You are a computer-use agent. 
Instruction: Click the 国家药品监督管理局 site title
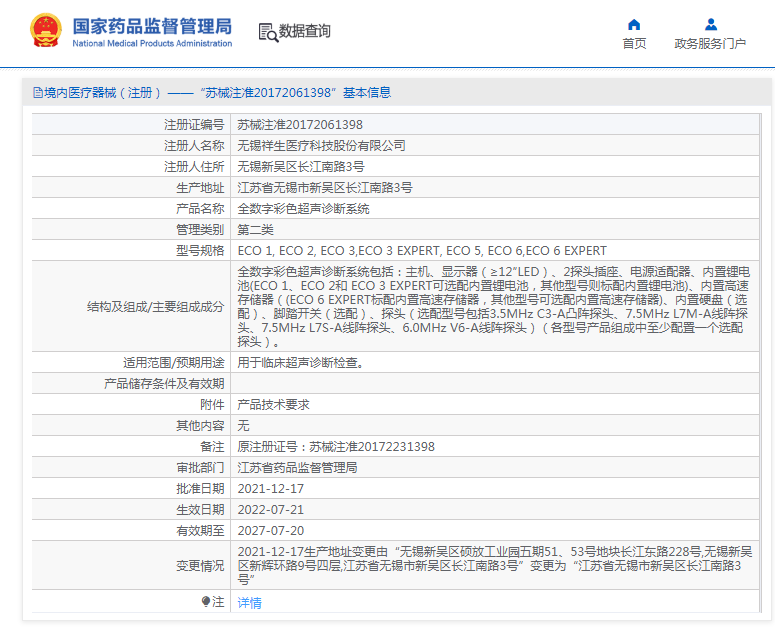pyautogui.click(x=152, y=24)
